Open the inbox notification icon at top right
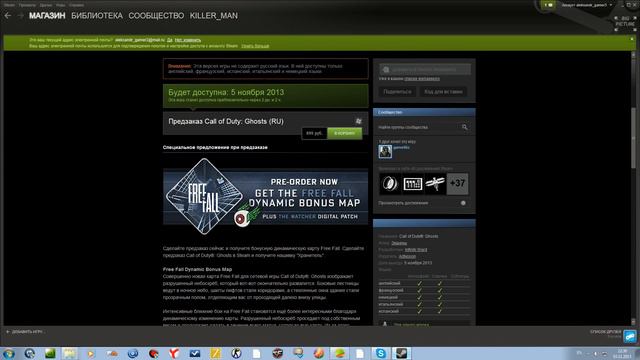The height and width of the screenshot is (360, 640). tap(549, 5)
